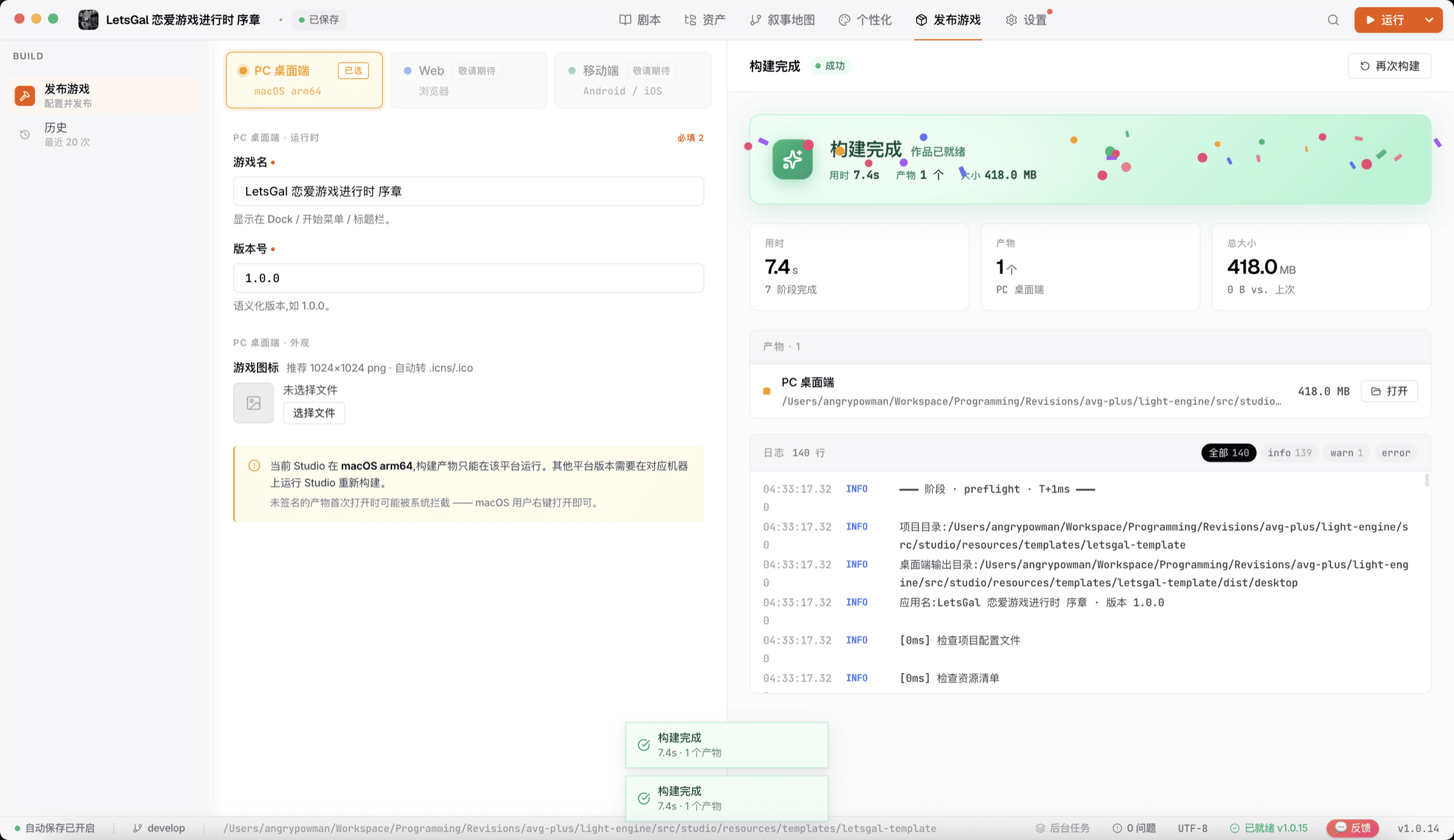
Task: Click the develop branch icon in status bar
Action: click(x=138, y=828)
